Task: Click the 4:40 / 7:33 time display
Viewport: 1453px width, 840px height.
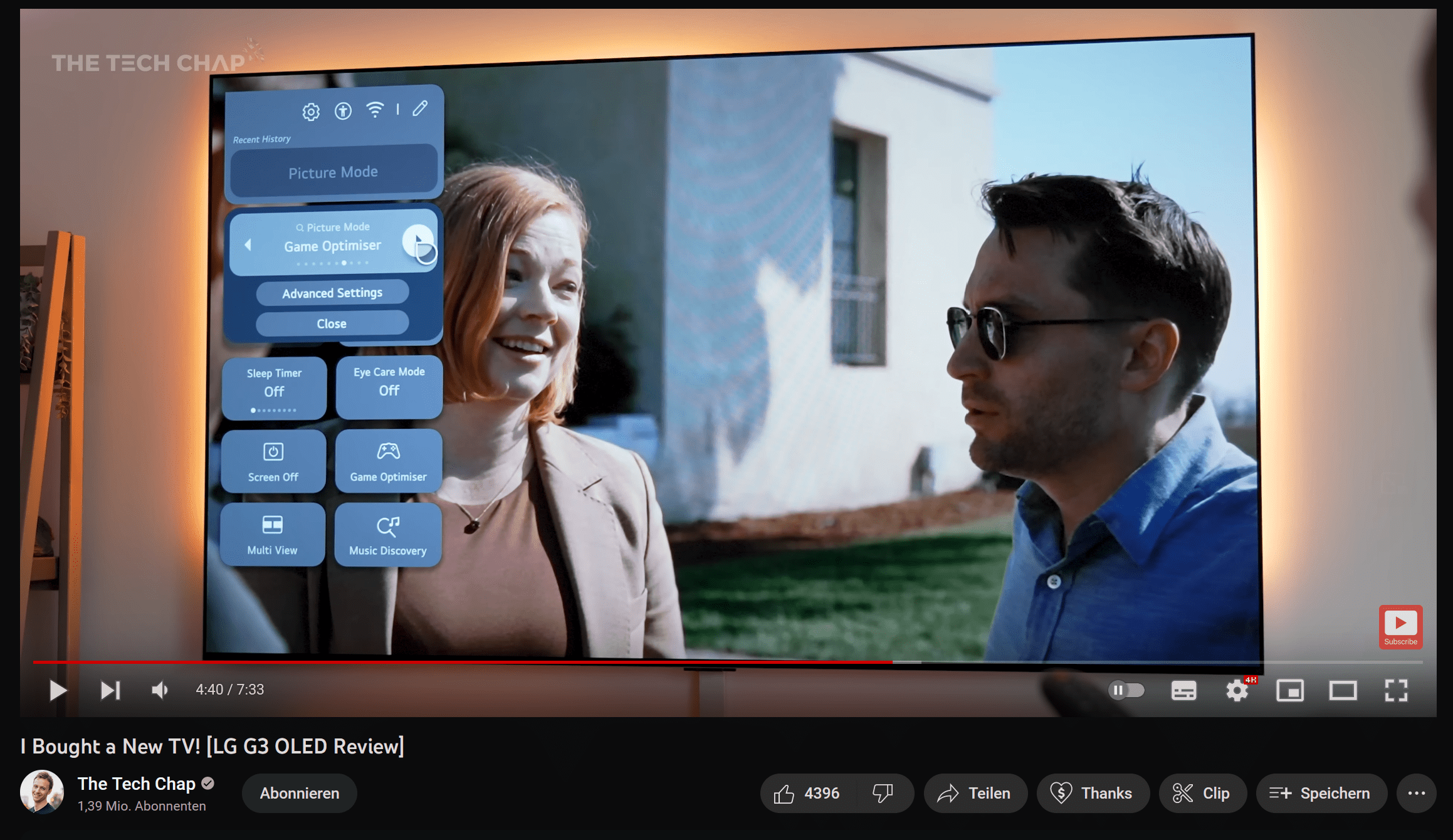Action: [229, 690]
